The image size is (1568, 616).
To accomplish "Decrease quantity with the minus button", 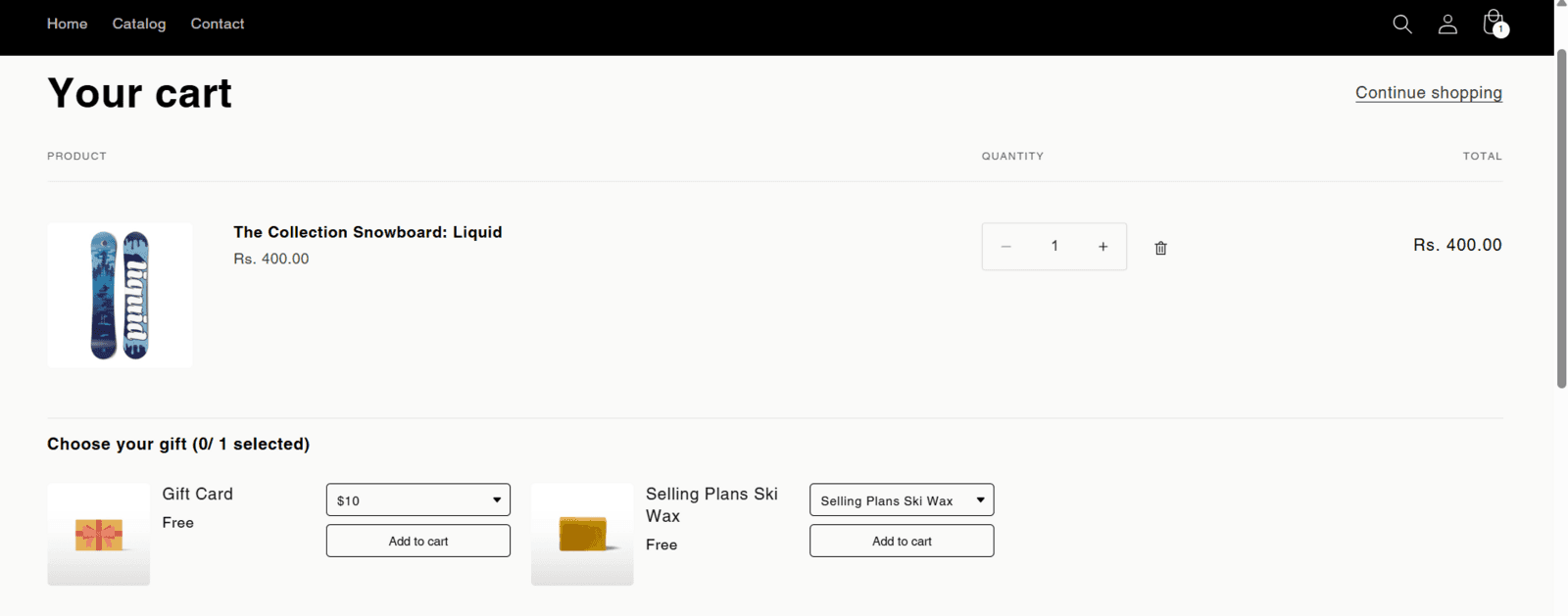I will point(1005,247).
